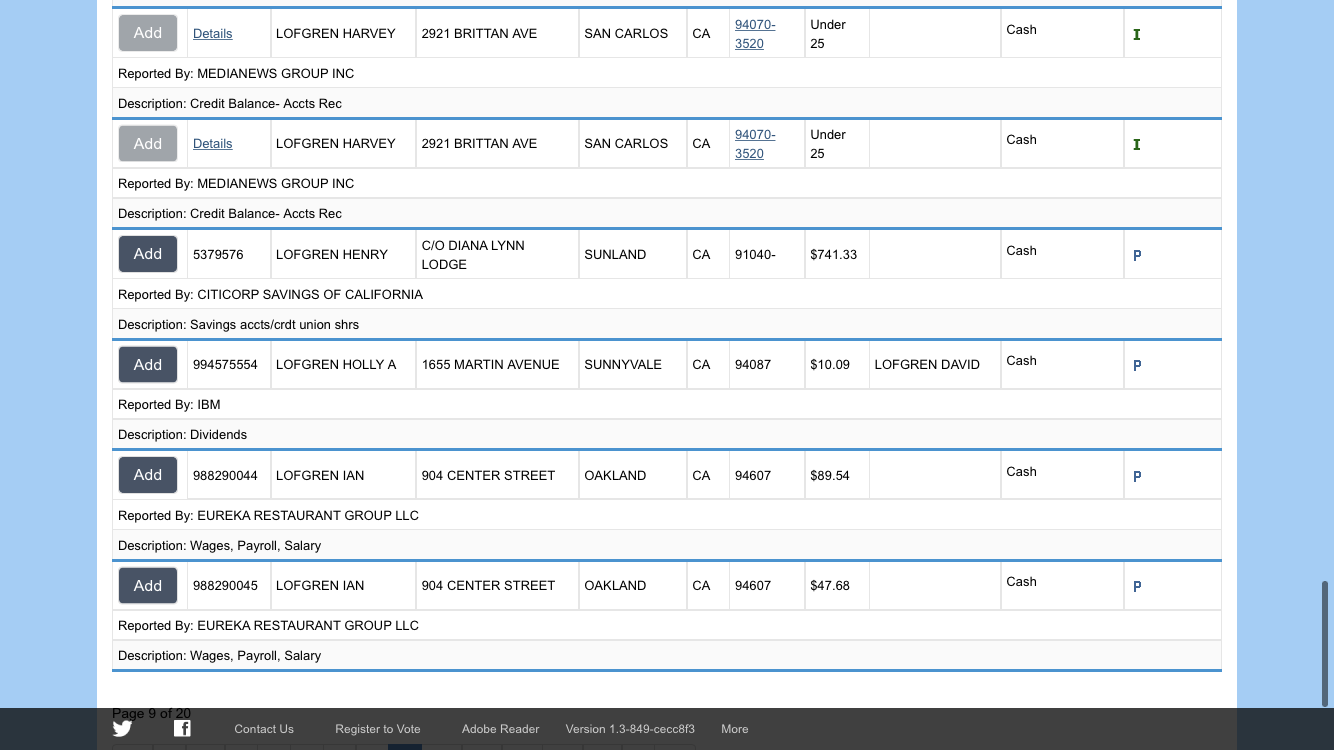Select co-owner LOFGREN DAVID
Screen dimensions: 1334x750
click(x=927, y=365)
